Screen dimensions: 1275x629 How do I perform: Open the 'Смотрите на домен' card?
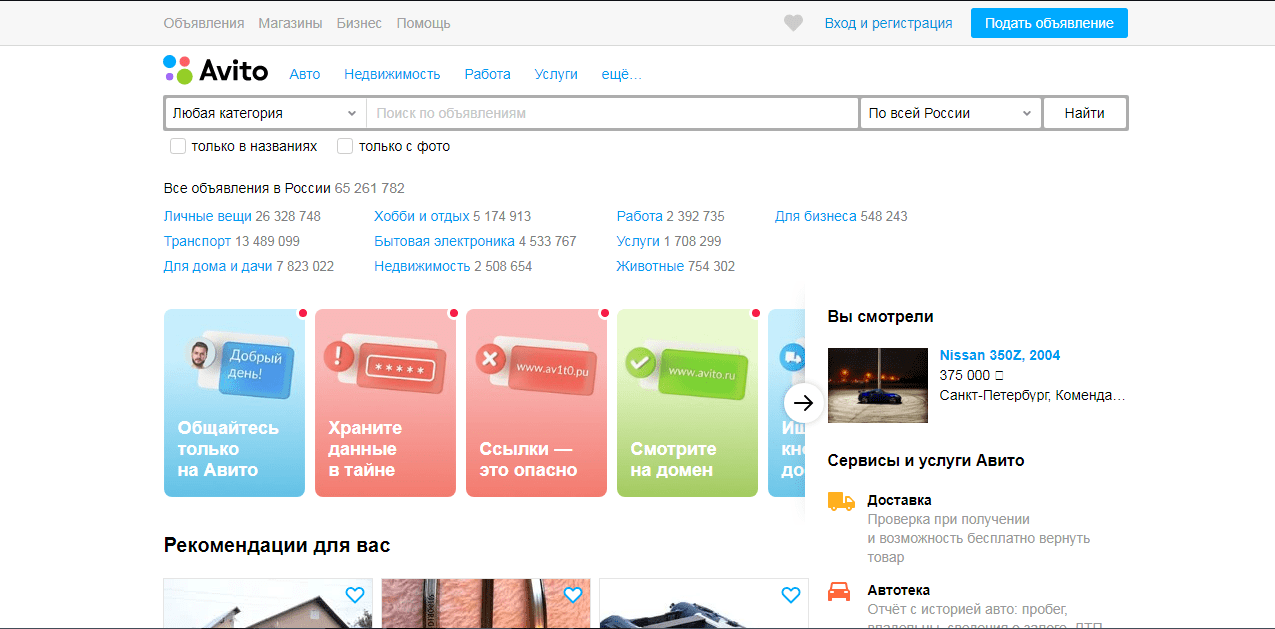pyautogui.click(x=687, y=403)
